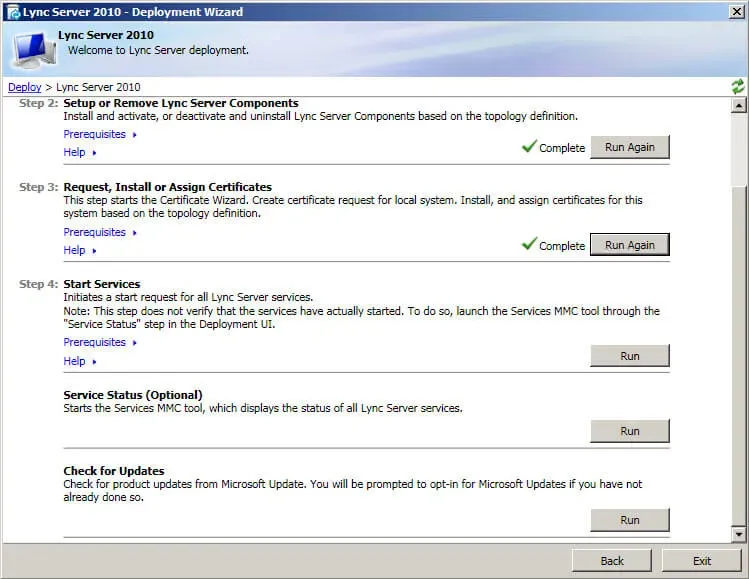The width and height of the screenshot is (749, 579).
Task: Run Check for Updates
Action: point(630,520)
